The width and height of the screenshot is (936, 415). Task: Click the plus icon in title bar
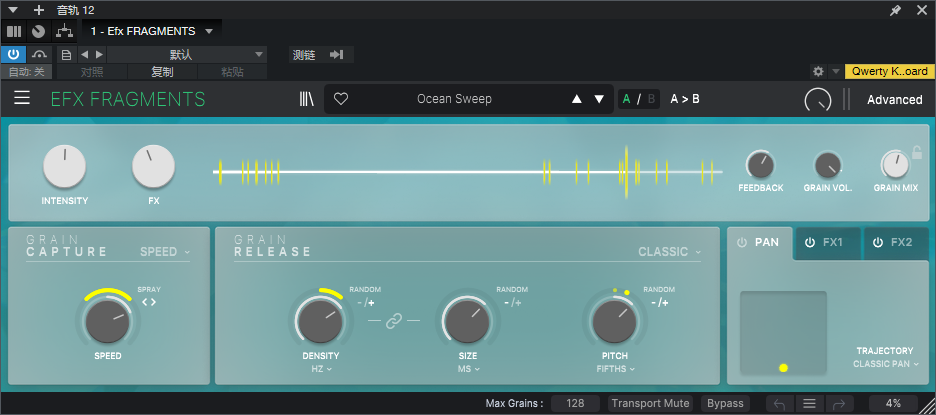(x=39, y=10)
